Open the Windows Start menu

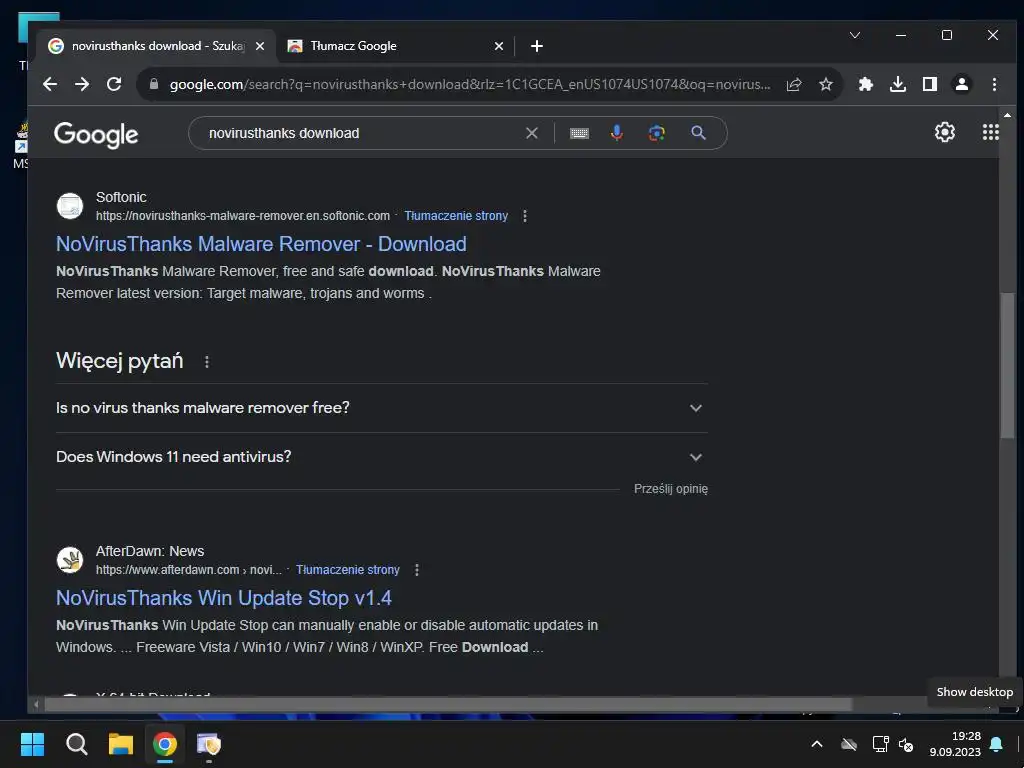tap(33, 744)
